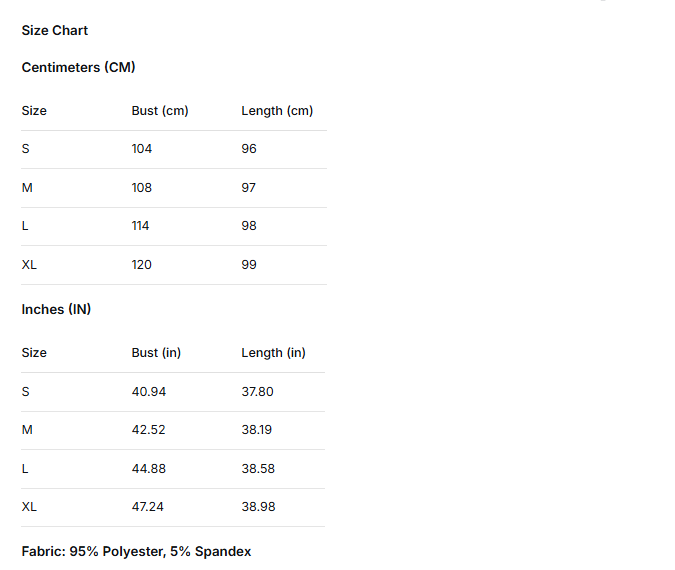Select the bust value 120

[142, 265]
